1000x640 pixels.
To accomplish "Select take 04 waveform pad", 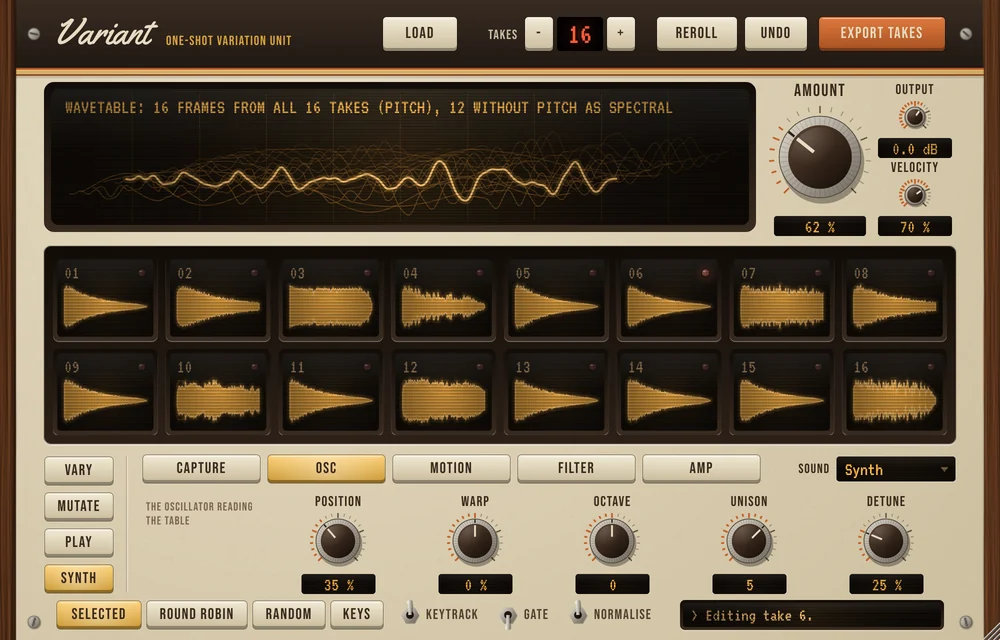I will [x=444, y=298].
